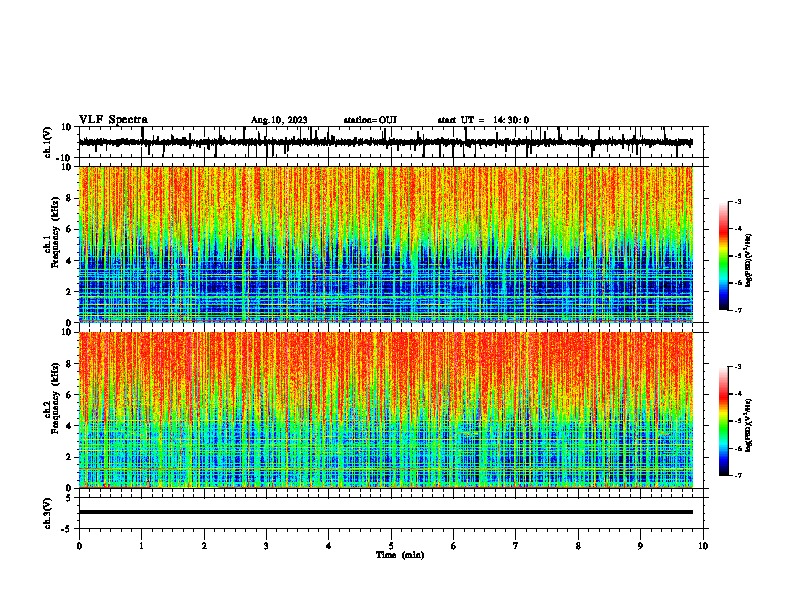Click the 6 kHz tick on ch.1 frequency axis
Image resolution: width=792 pixels, height=612 pixels.
tap(70, 229)
